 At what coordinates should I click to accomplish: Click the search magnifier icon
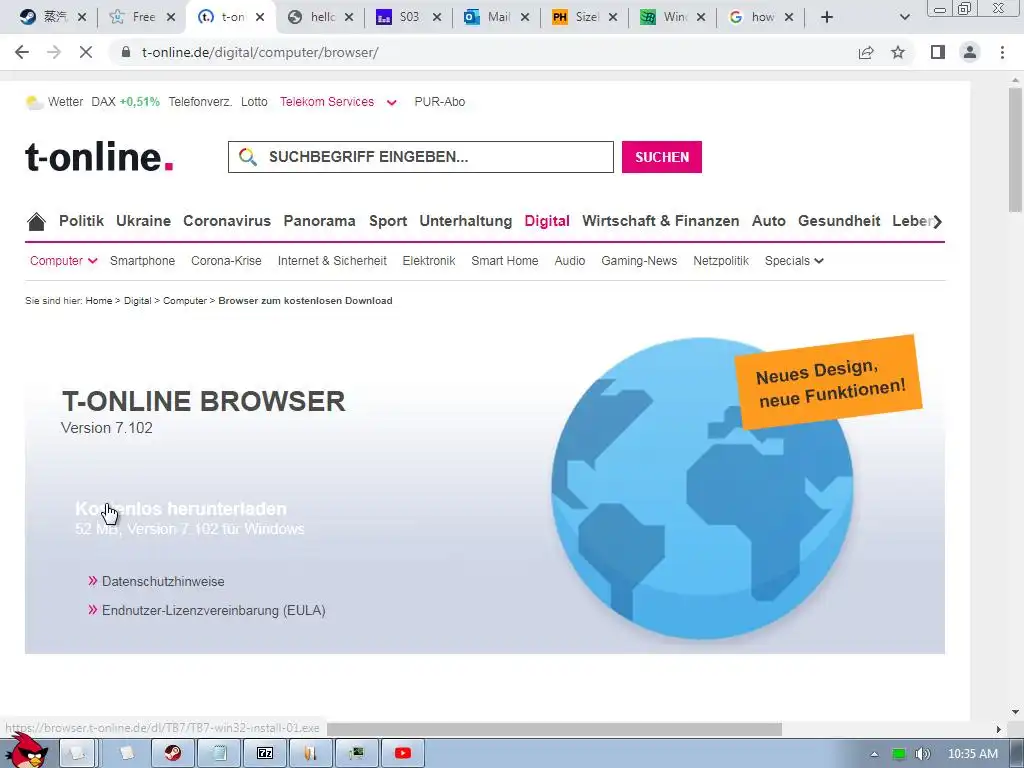(x=248, y=157)
